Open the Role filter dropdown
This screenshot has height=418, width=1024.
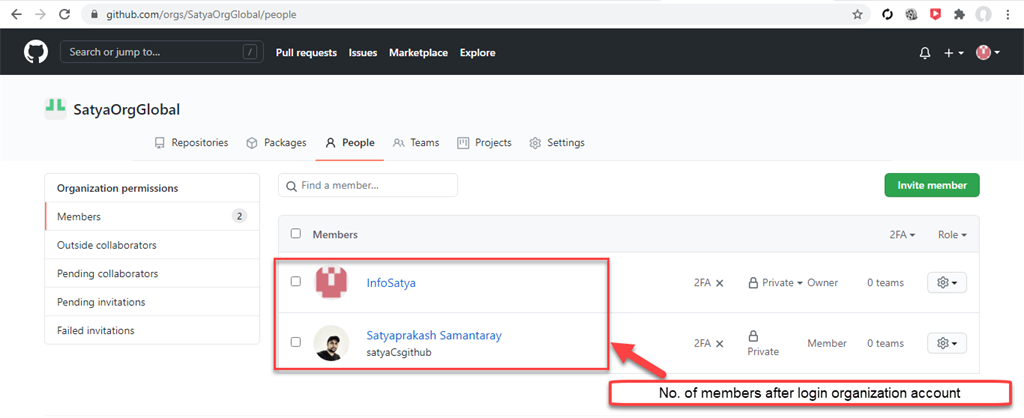click(x=952, y=234)
